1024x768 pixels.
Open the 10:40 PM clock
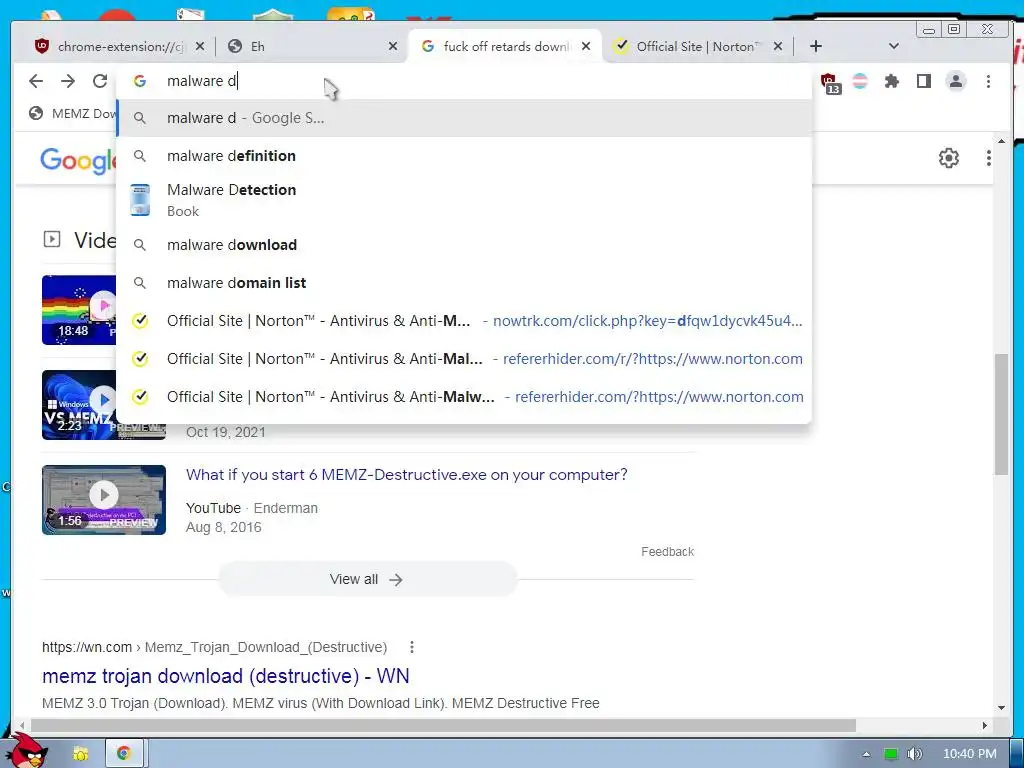[x=970, y=754]
